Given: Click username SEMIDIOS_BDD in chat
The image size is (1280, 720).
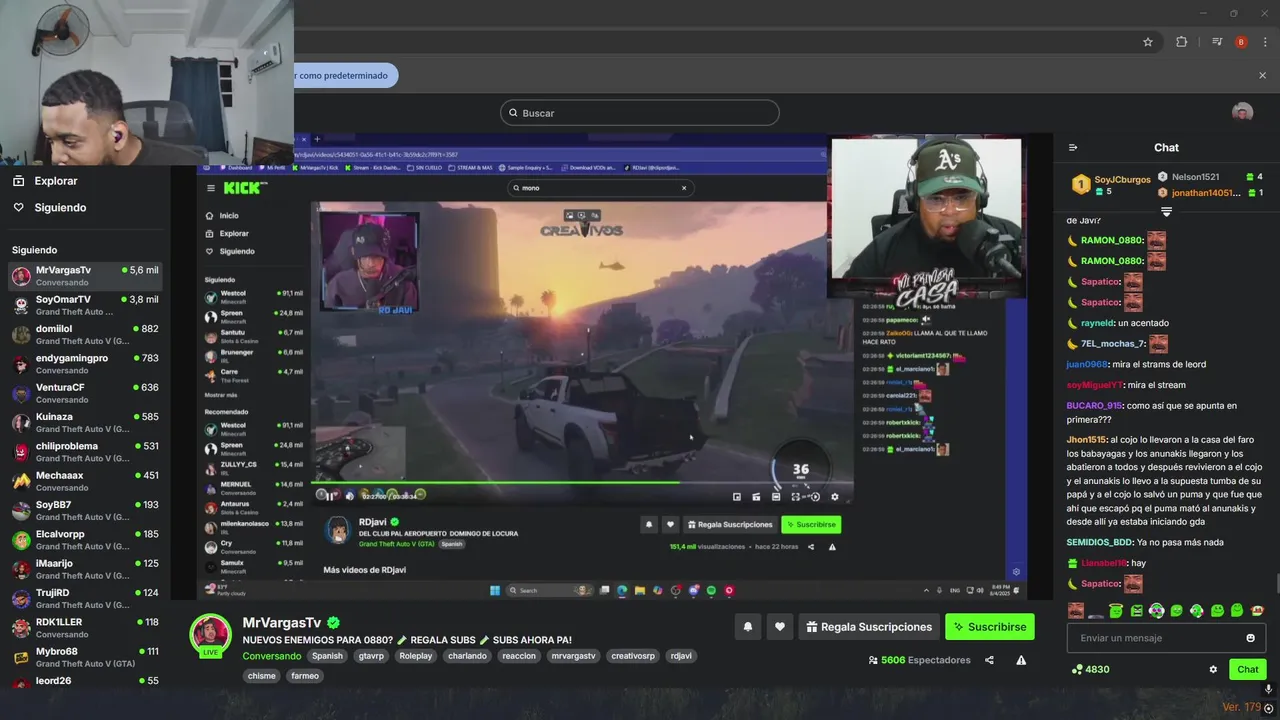Looking at the screenshot, I should (x=1099, y=542).
